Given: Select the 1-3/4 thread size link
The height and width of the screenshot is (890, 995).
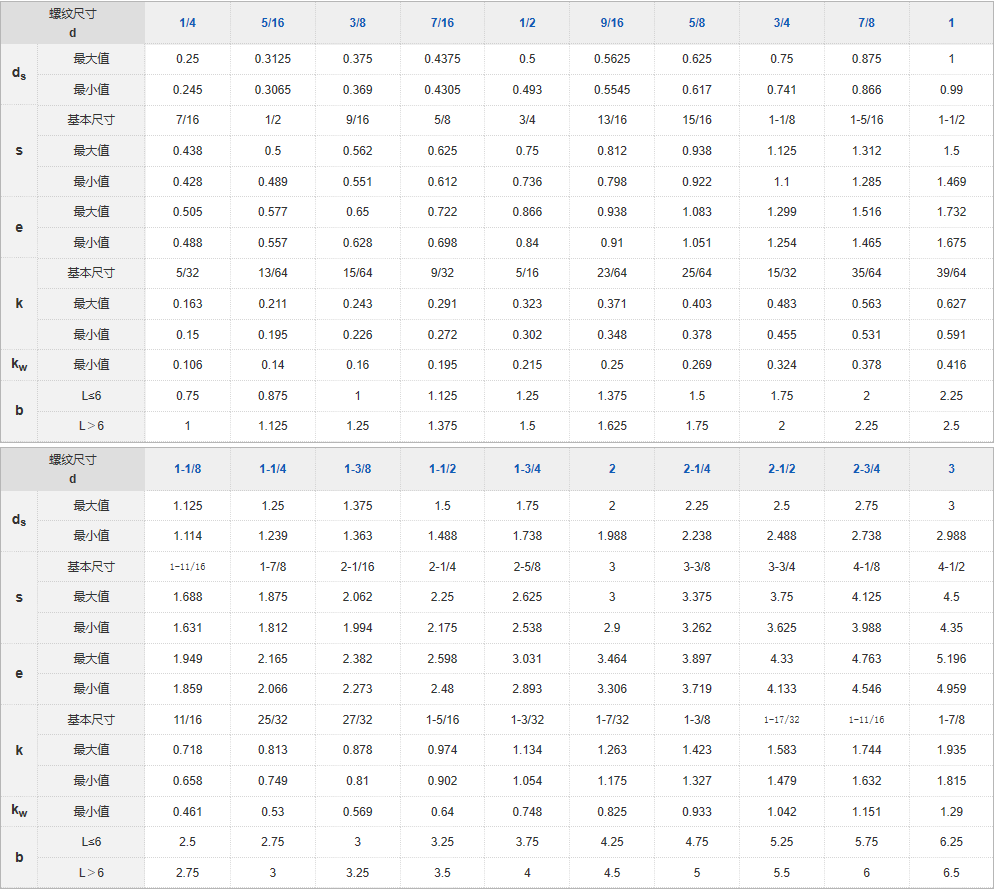Looking at the screenshot, I should click(x=527, y=469).
